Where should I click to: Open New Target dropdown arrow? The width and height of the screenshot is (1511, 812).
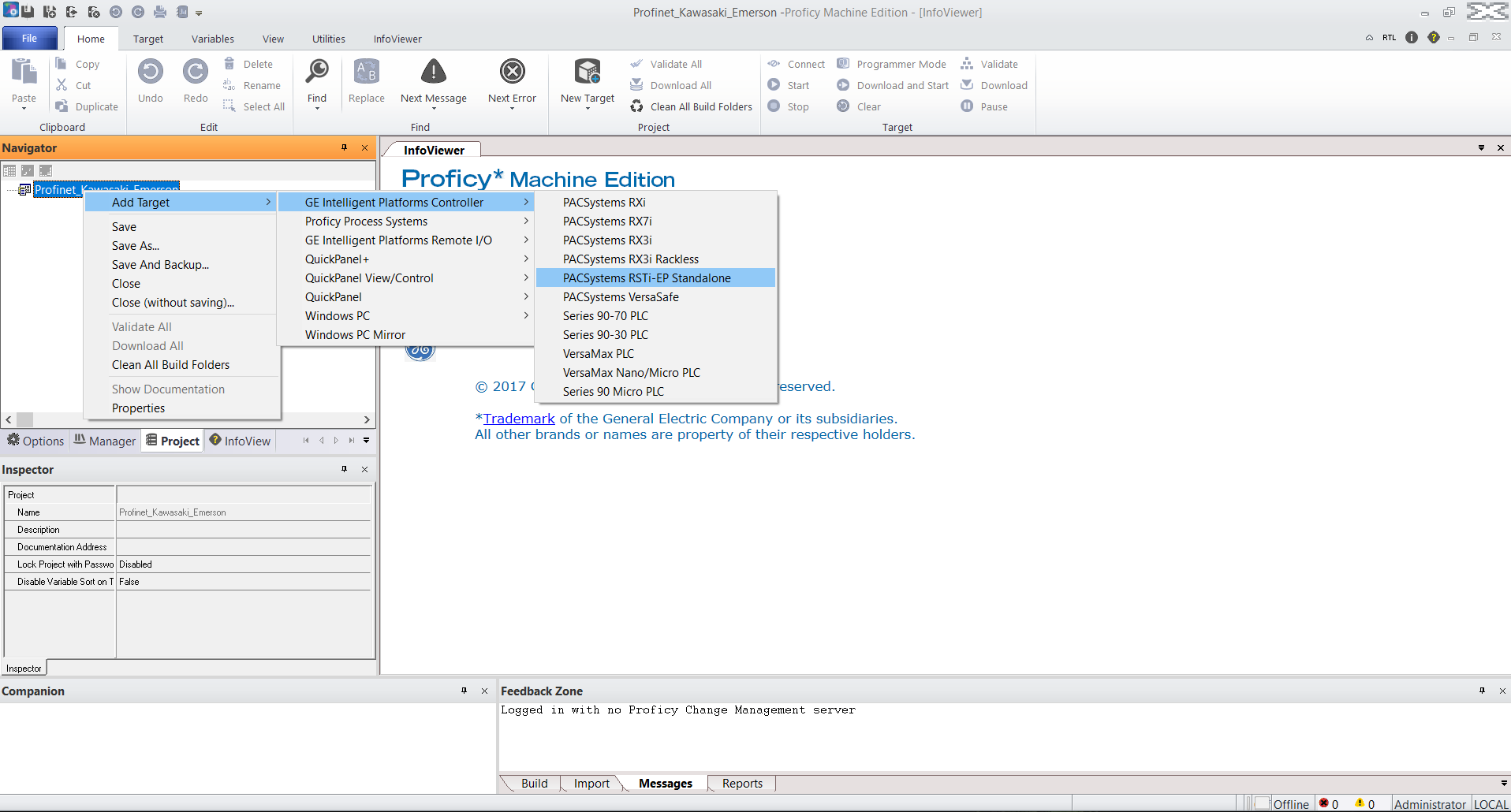[x=588, y=109]
